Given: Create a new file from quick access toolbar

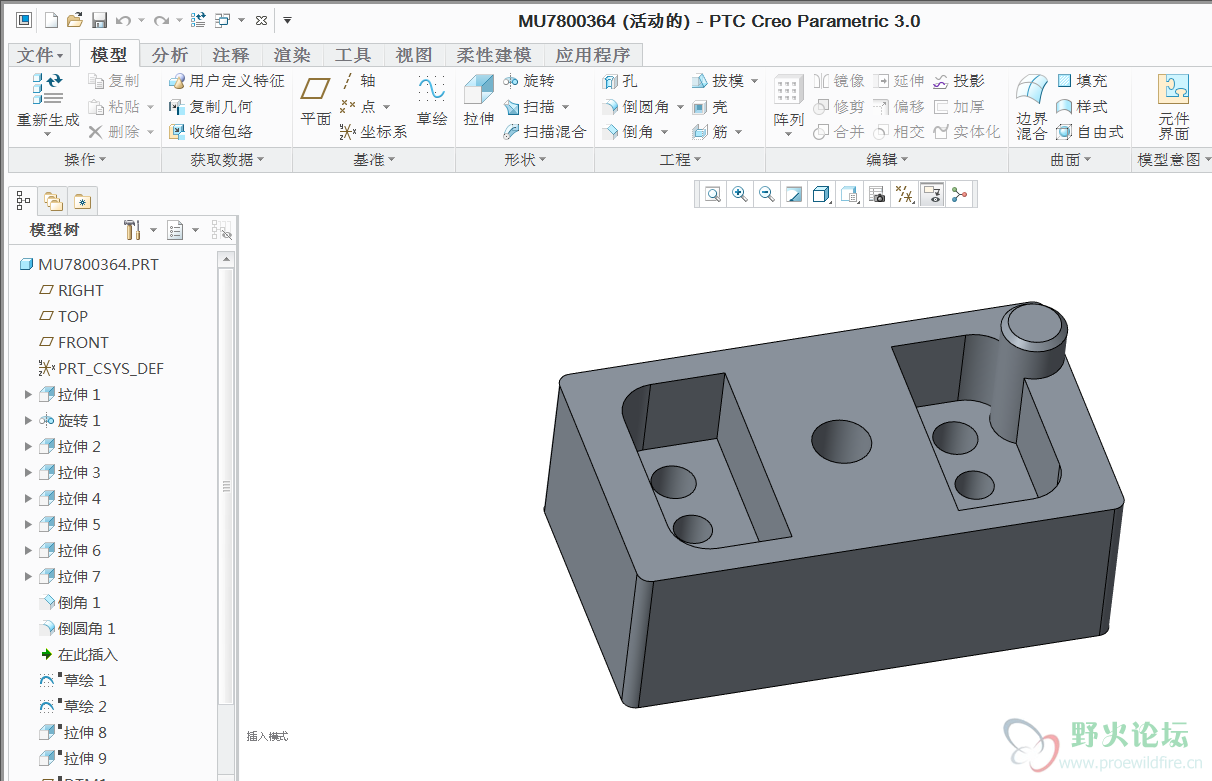Looking at the screenshot, I should [x=51, y=20].
